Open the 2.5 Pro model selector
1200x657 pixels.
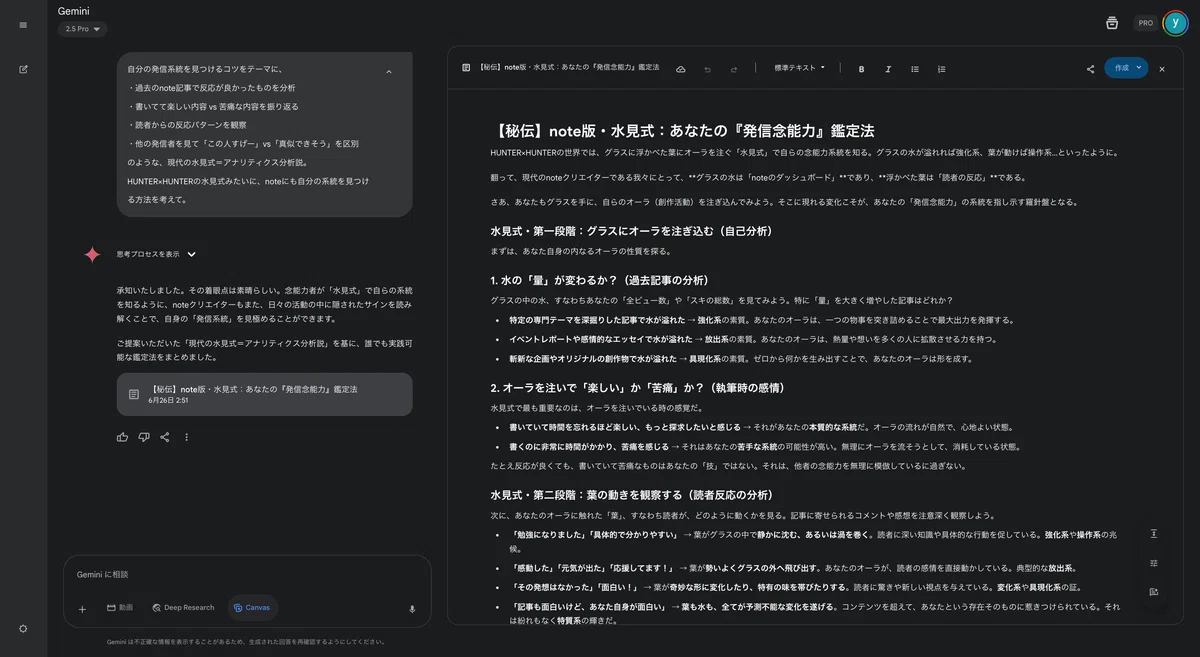click(83, 29)
